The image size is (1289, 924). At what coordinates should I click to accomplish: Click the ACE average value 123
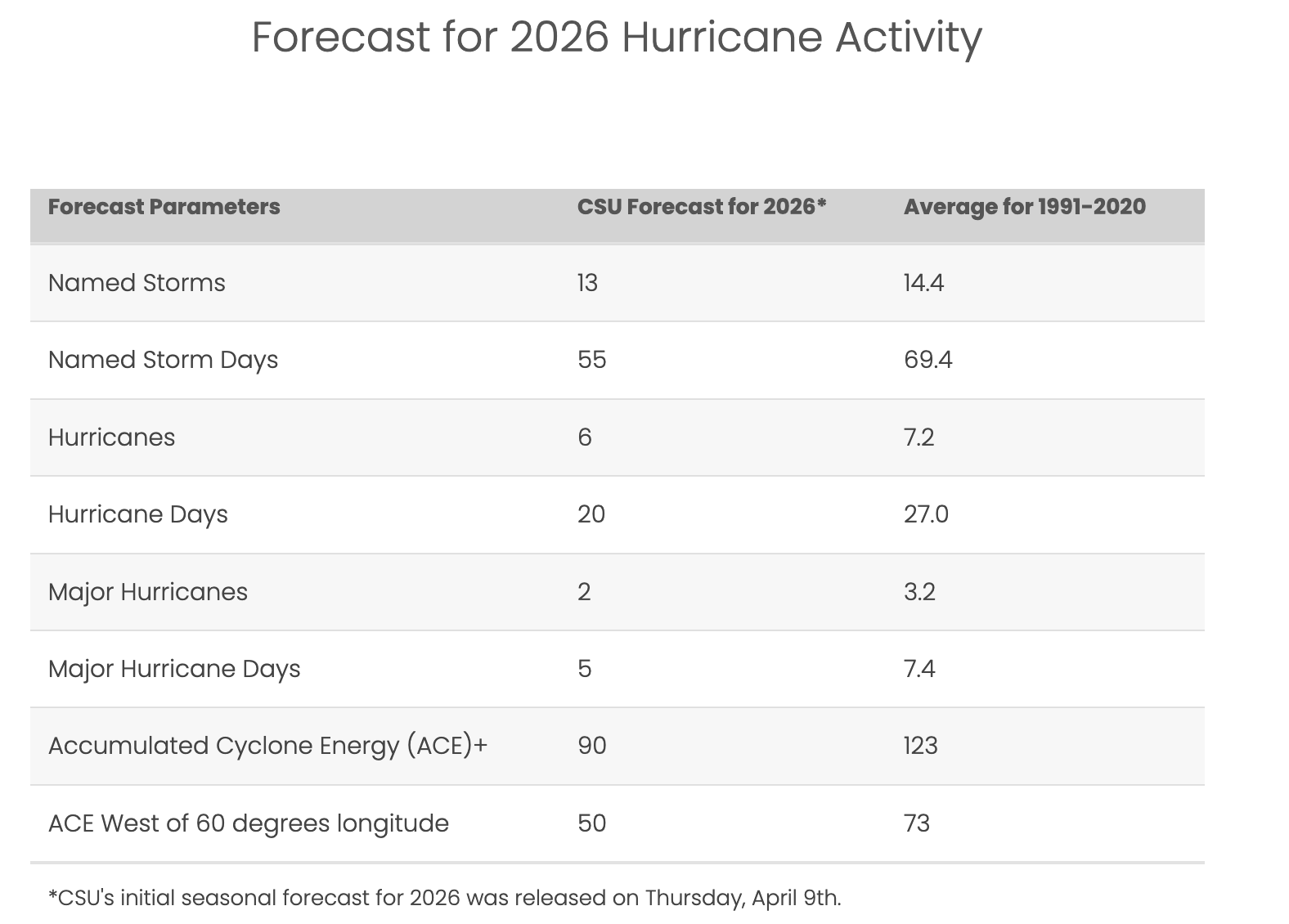(920, 746)
